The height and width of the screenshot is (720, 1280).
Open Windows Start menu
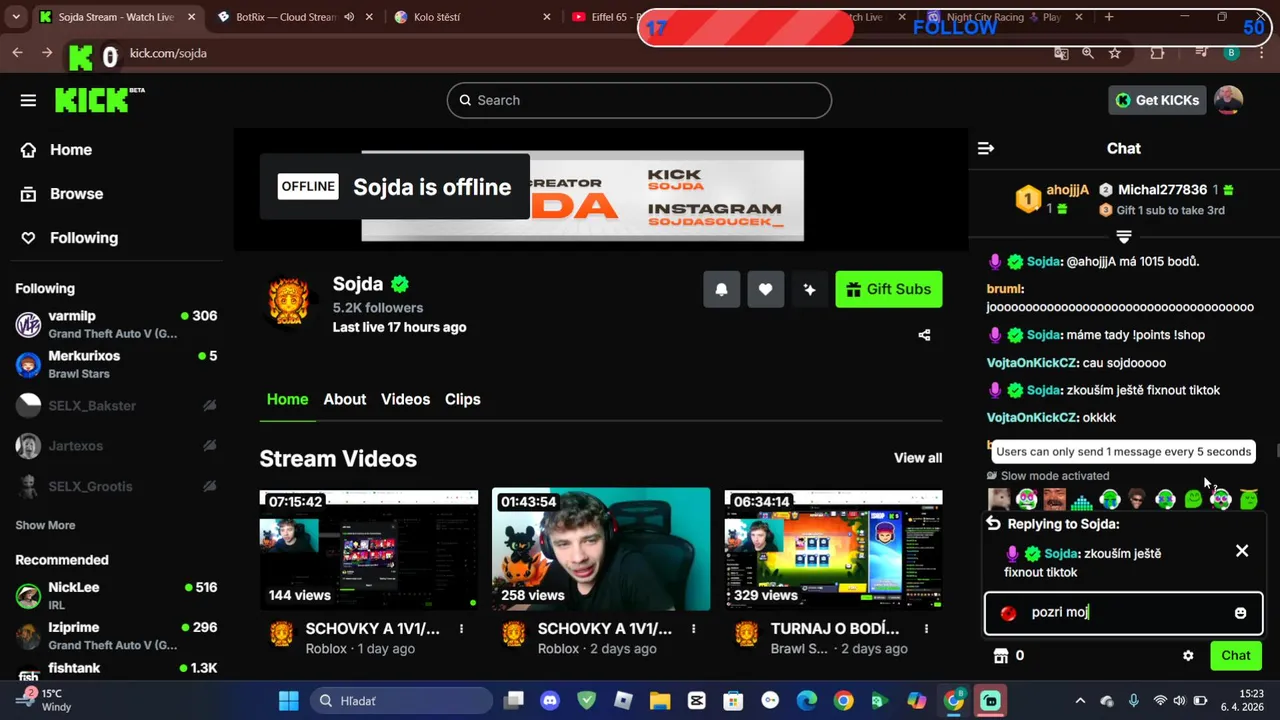288,701
